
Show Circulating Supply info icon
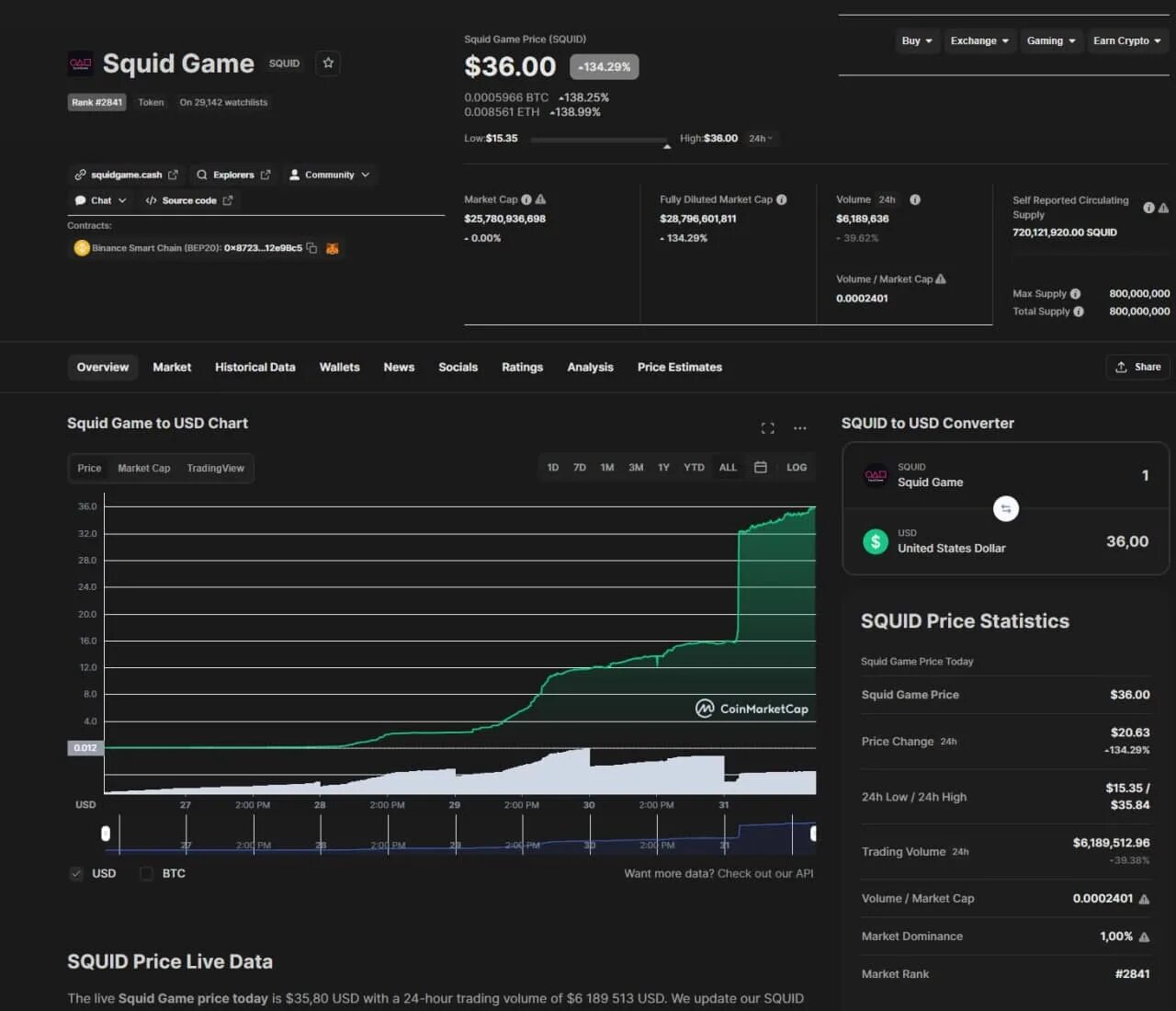coord(1148,208)
